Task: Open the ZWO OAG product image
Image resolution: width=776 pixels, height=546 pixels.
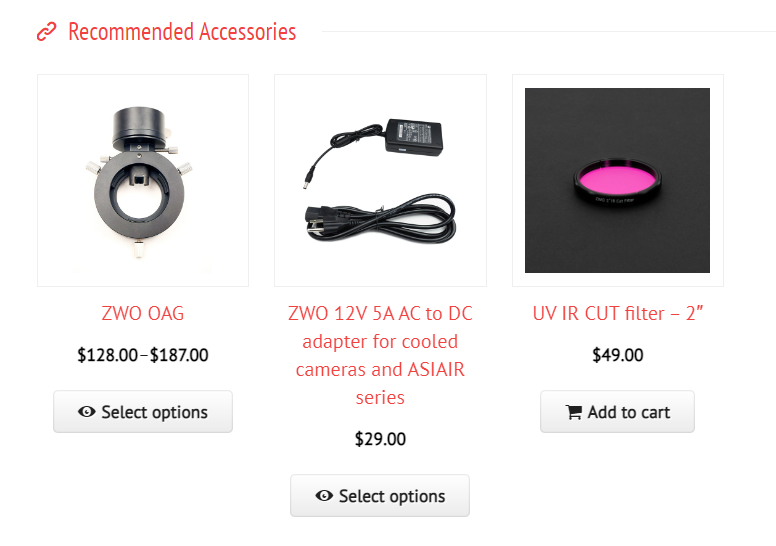Action: 143,180
